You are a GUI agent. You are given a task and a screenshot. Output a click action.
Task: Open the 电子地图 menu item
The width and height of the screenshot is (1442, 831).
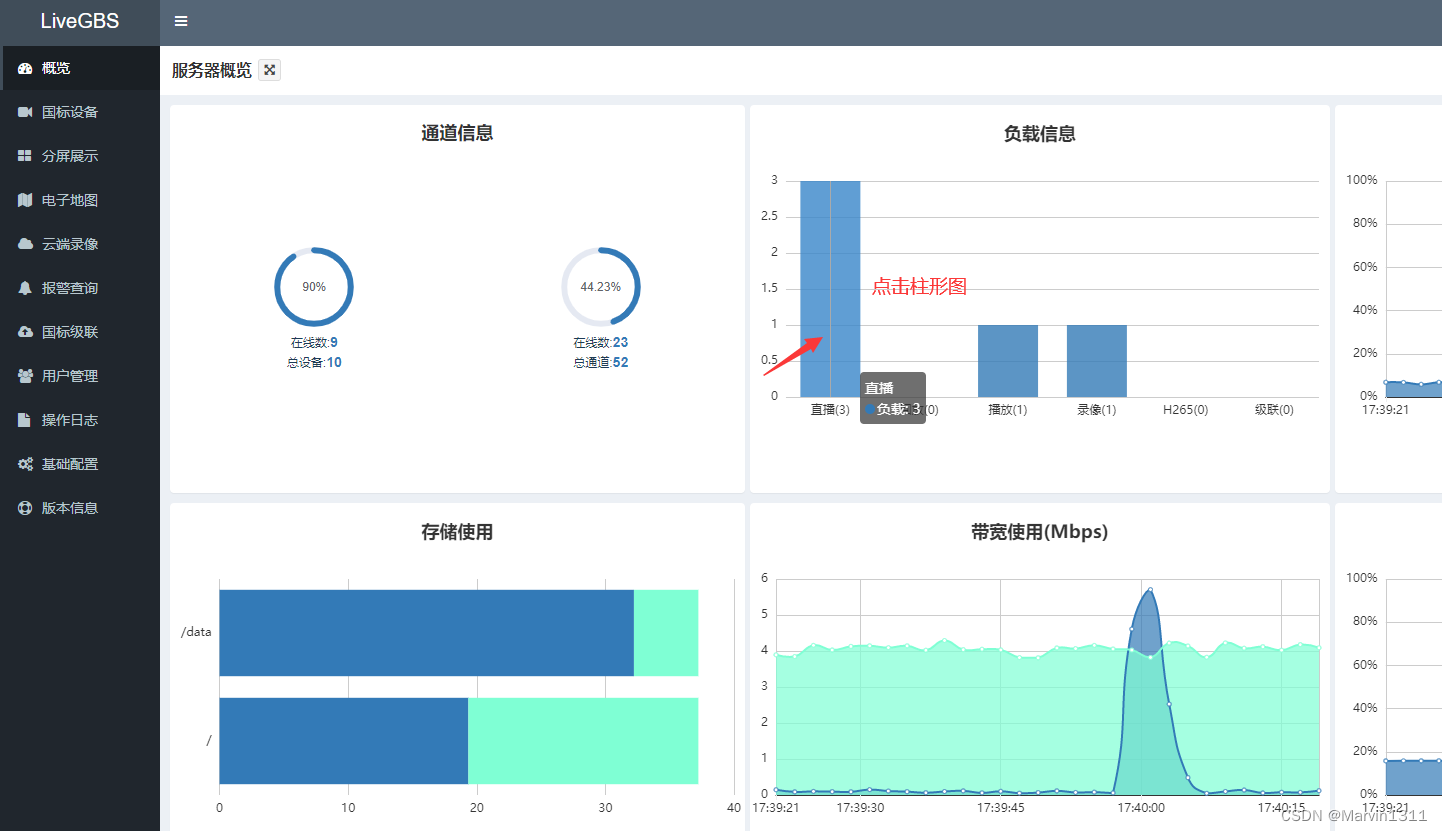tap(80, 200)
